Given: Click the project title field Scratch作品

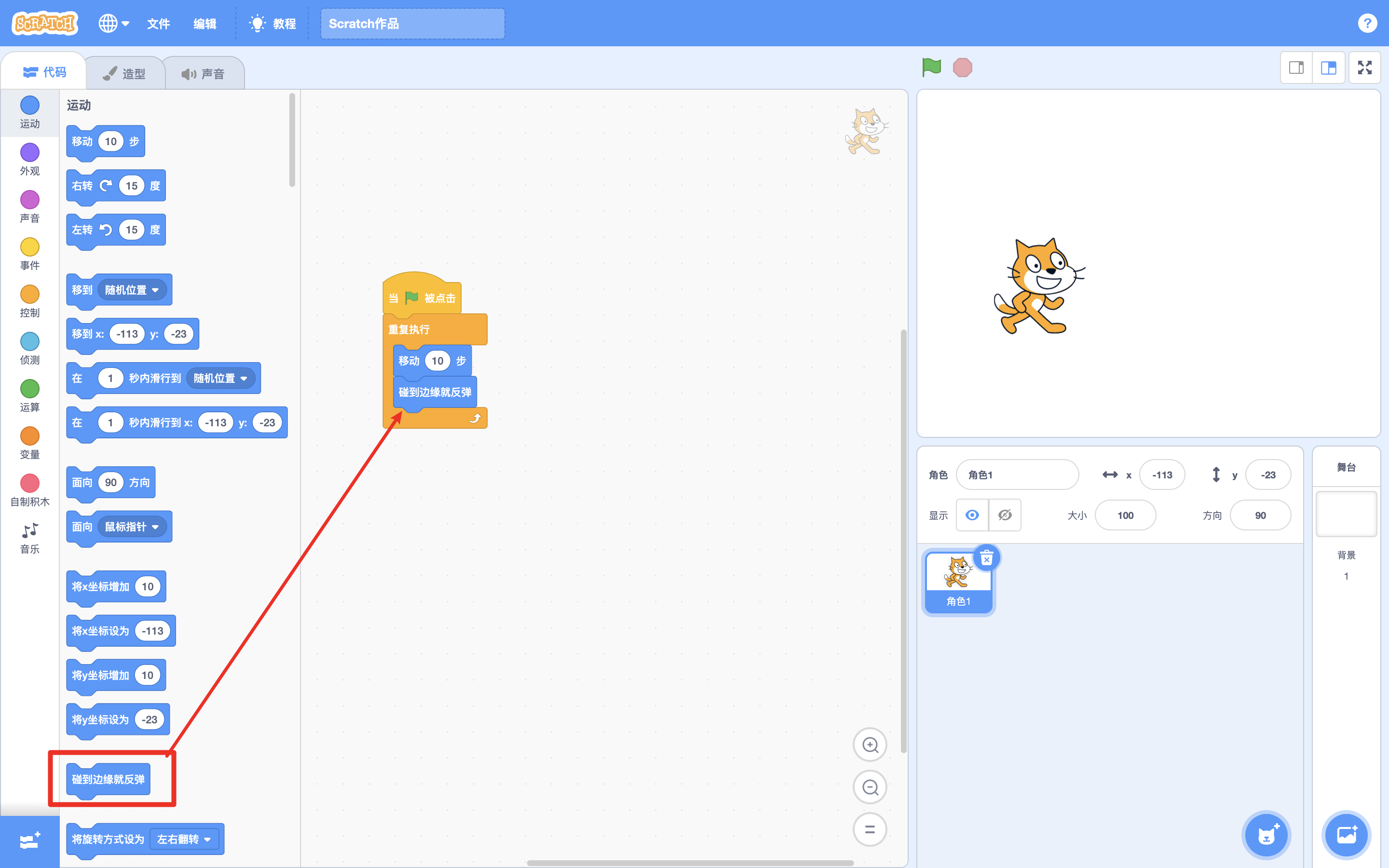Looking at the screenshot, I should coord(412,24).
